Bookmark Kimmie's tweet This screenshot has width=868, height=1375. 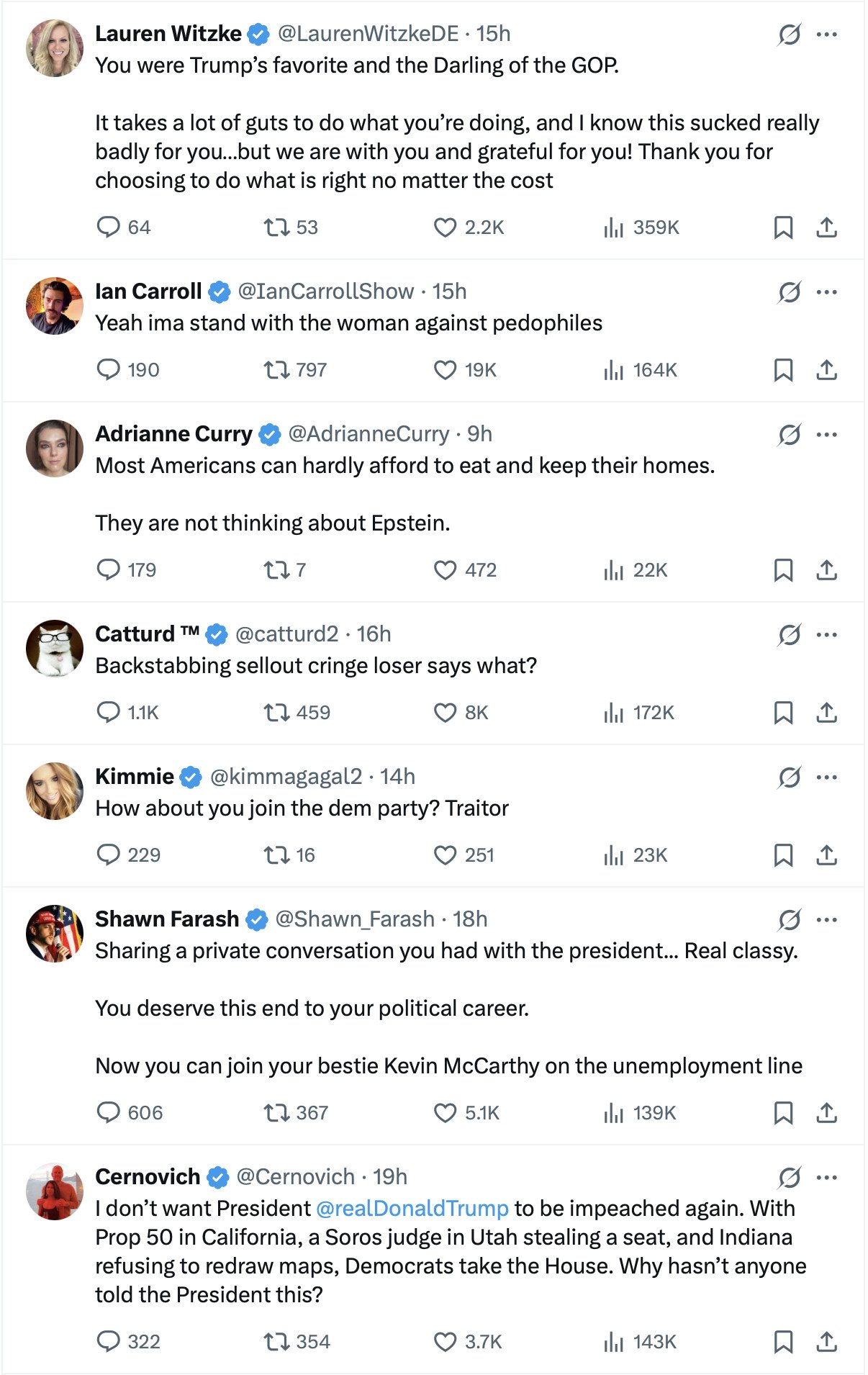[x=783, y=855]
